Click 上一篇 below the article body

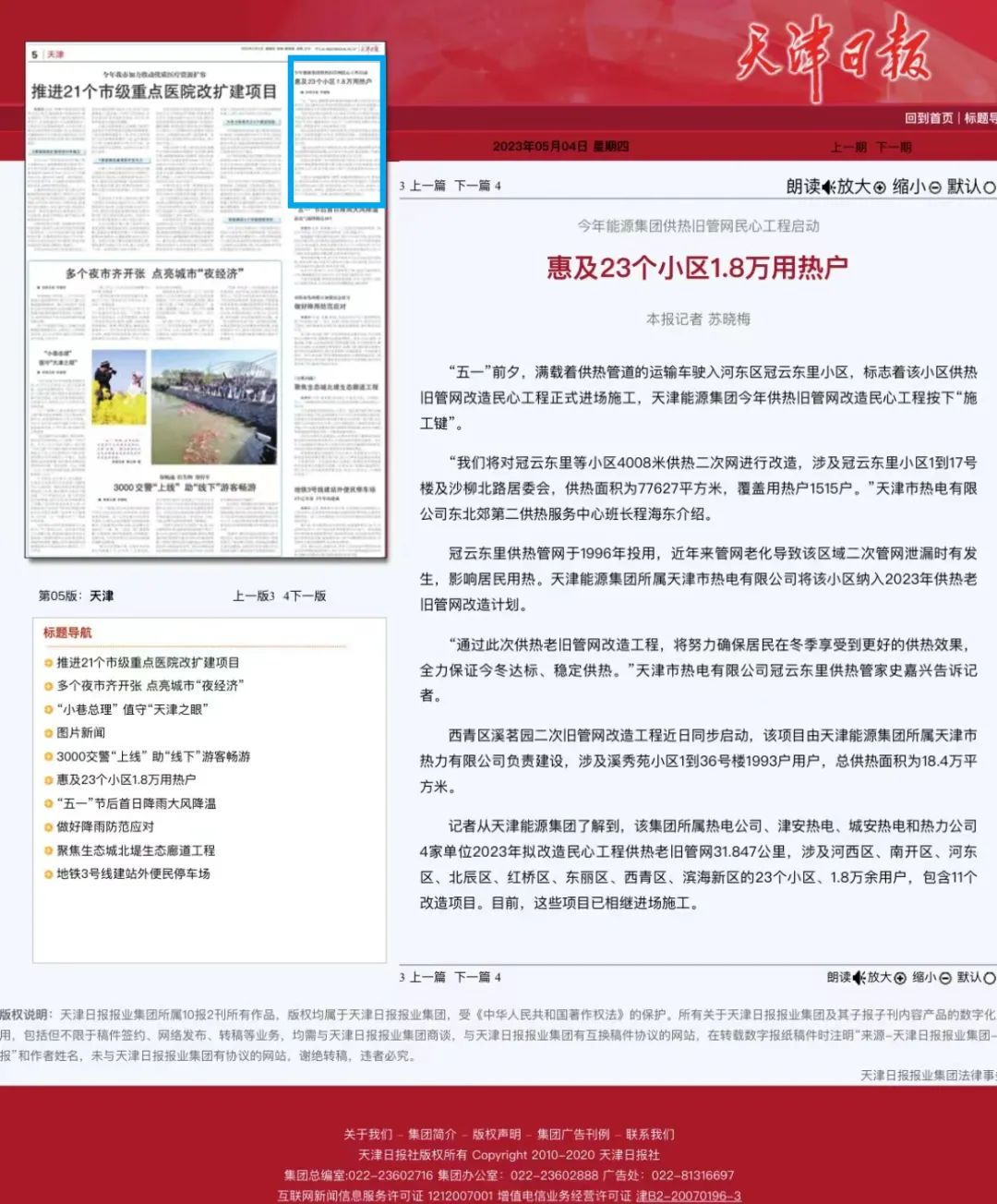427,977
